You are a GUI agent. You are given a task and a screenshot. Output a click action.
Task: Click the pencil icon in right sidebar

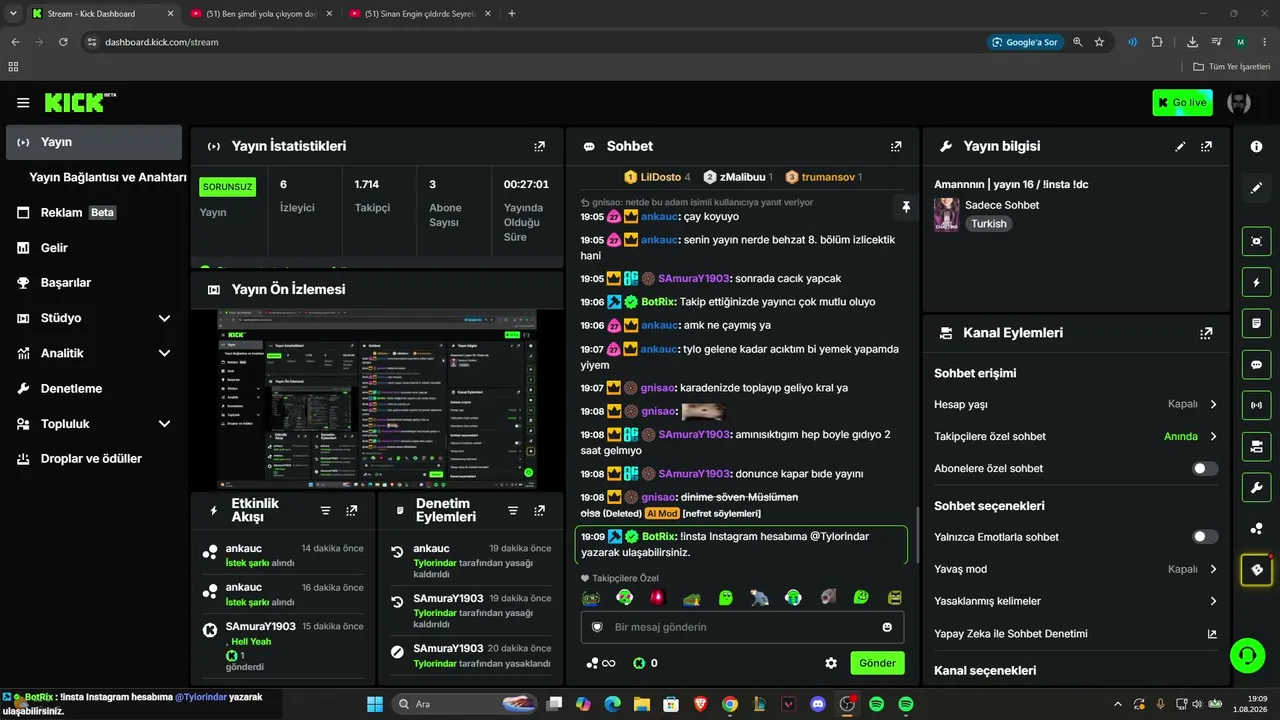[x=1257, y=188]
